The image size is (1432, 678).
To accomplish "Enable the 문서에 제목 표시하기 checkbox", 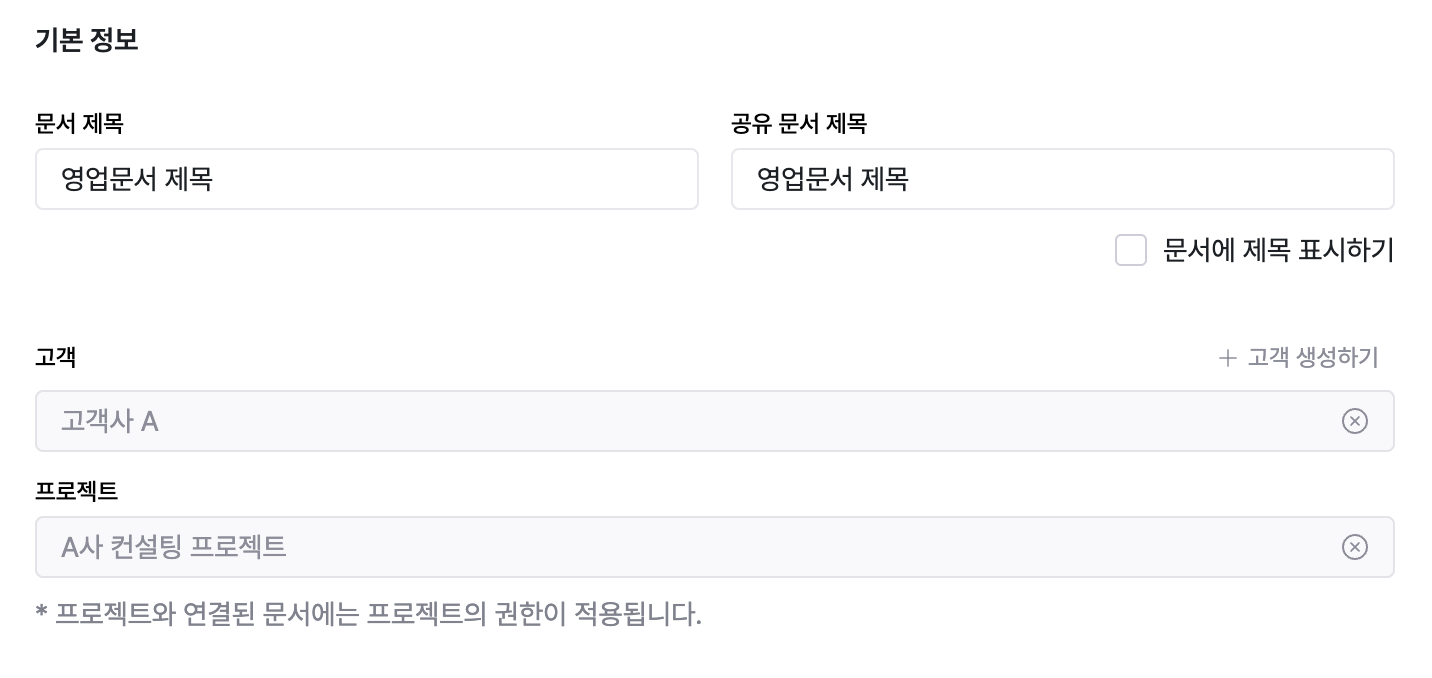I will (x=1130, y=250).
